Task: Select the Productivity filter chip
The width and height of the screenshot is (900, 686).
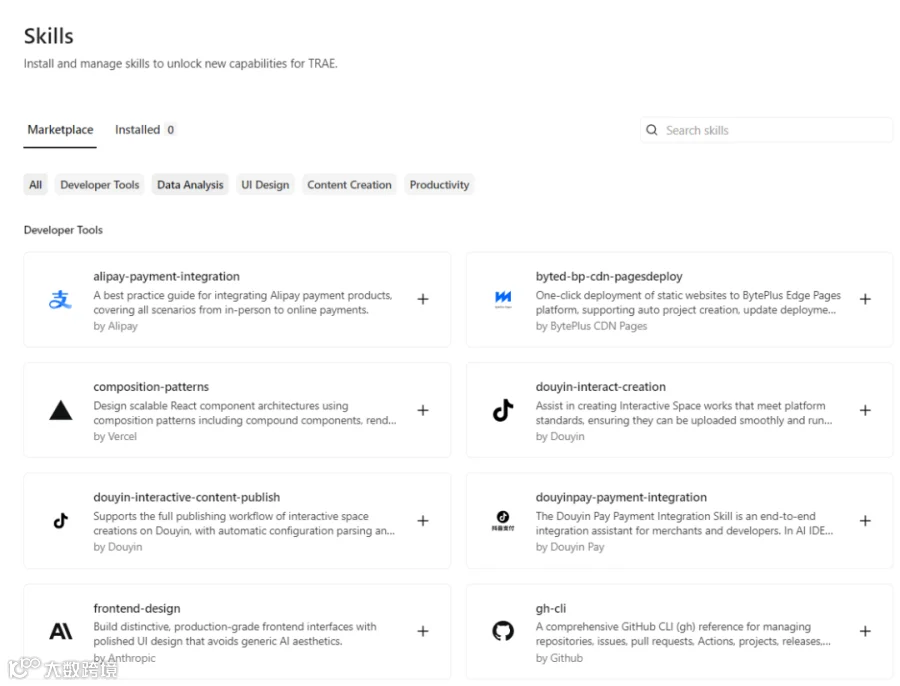Action: (x=439, y=185)
